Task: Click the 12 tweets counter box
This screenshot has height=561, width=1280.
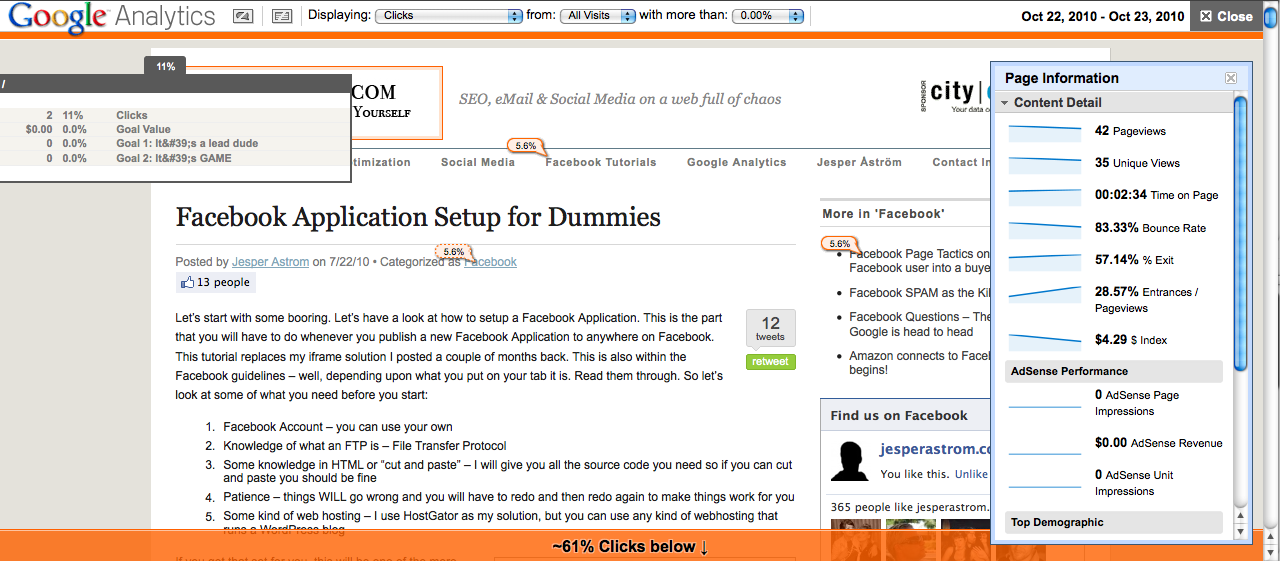Action: click(771, 328)
